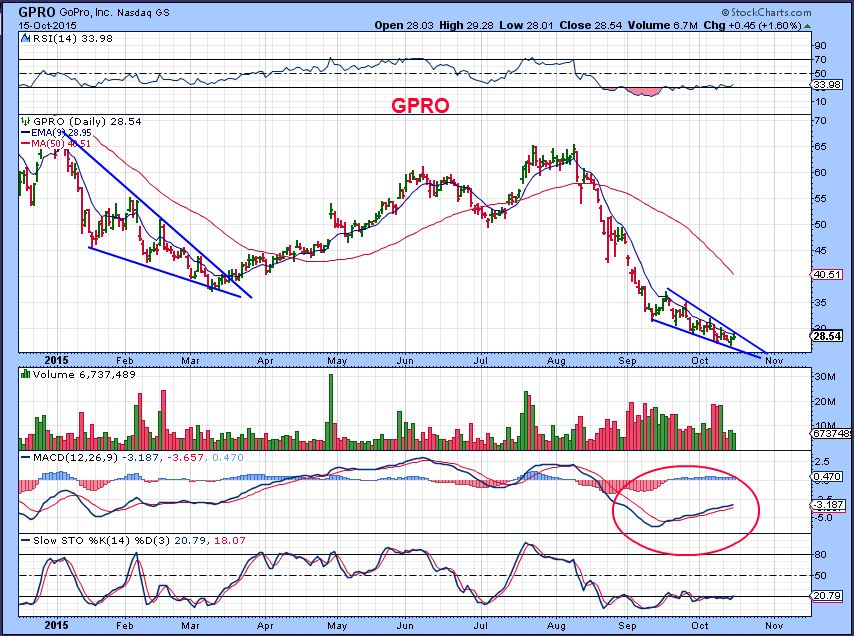The image size is (854, 636).
Task: Click the MA(50) 40.51 legend entry
Action: pyautogui.click(x=61, y=144)
